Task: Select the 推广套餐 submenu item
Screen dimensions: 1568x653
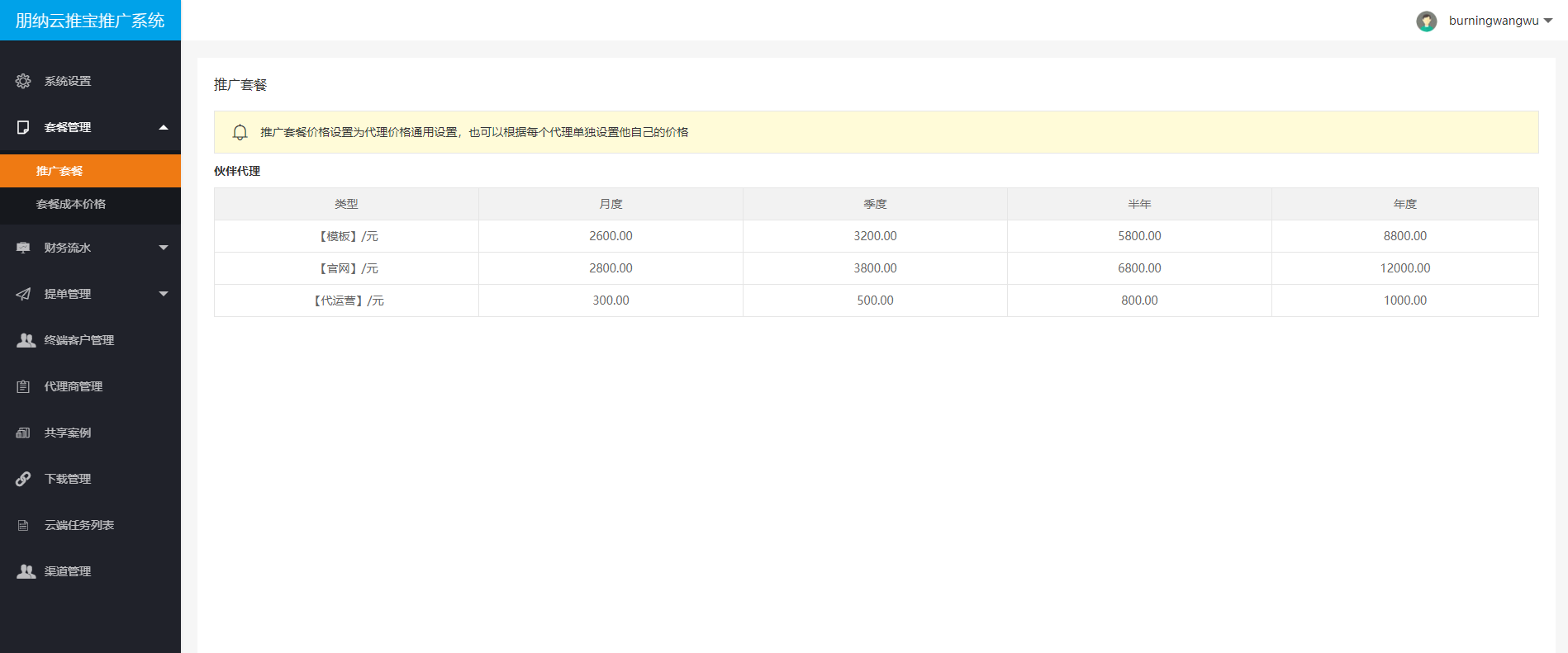Action: tap(59, 171)
